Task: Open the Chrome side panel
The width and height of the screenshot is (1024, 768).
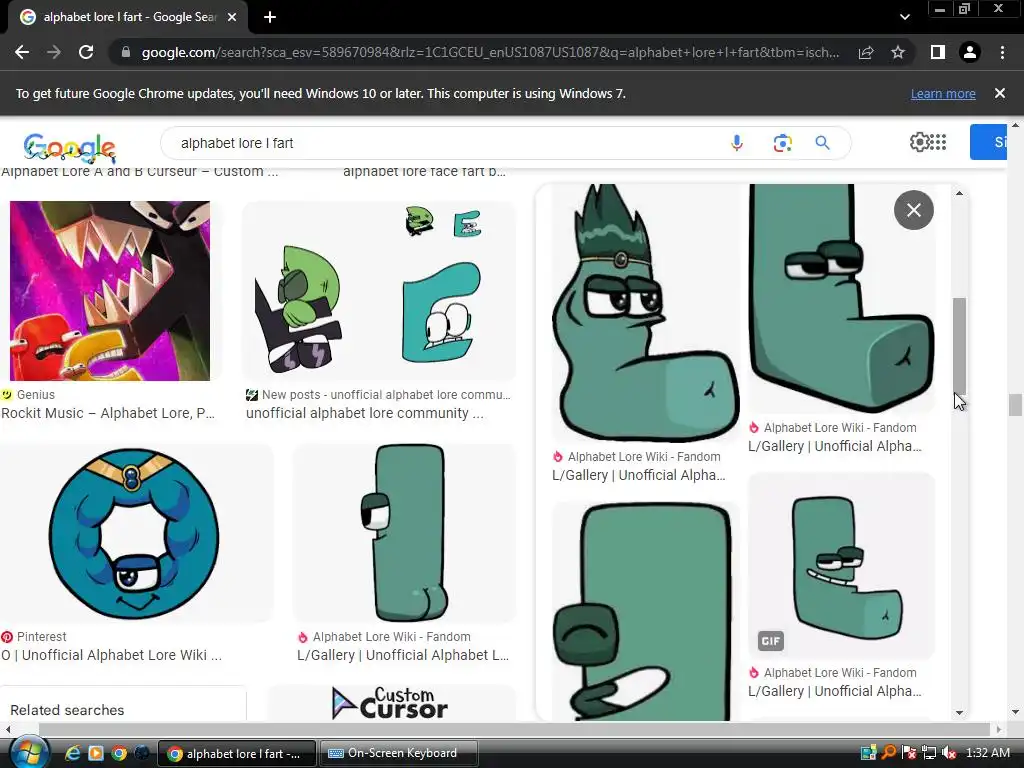Action: tap(938, 52)
